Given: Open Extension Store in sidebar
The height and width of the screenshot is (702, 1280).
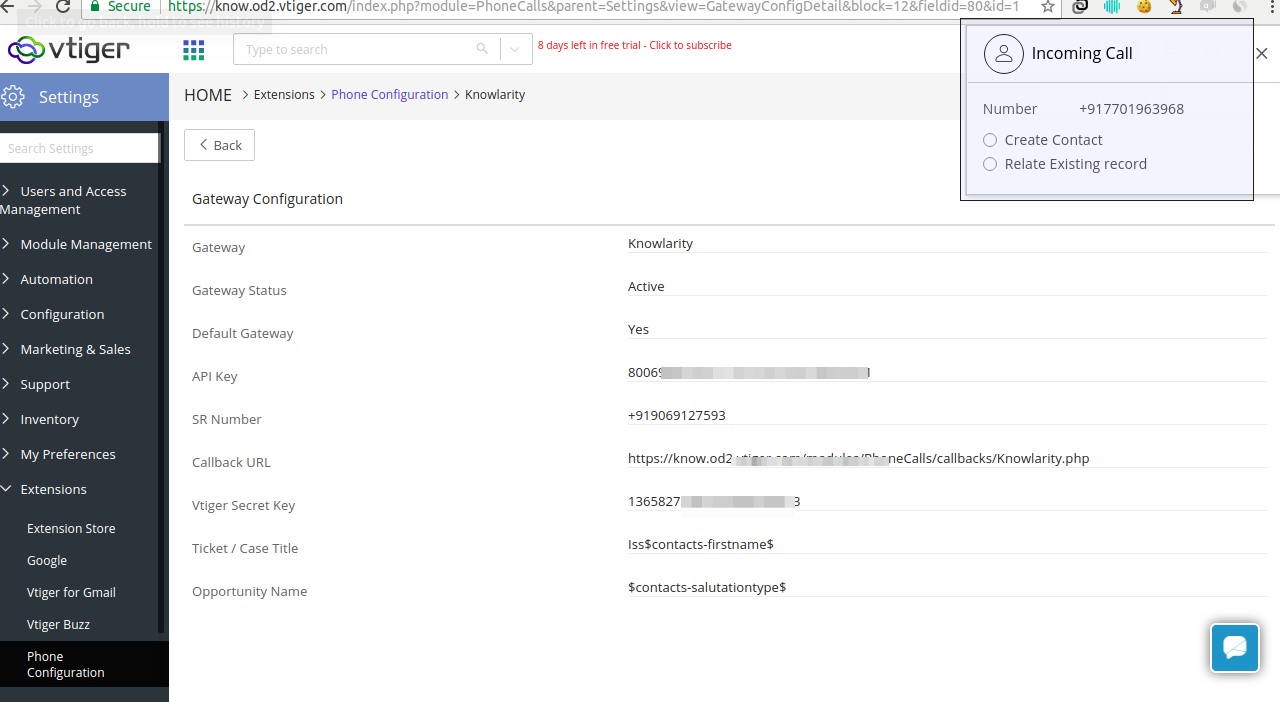Looking at the screenshot, I should pyautogui.click(x=71, y=528).
